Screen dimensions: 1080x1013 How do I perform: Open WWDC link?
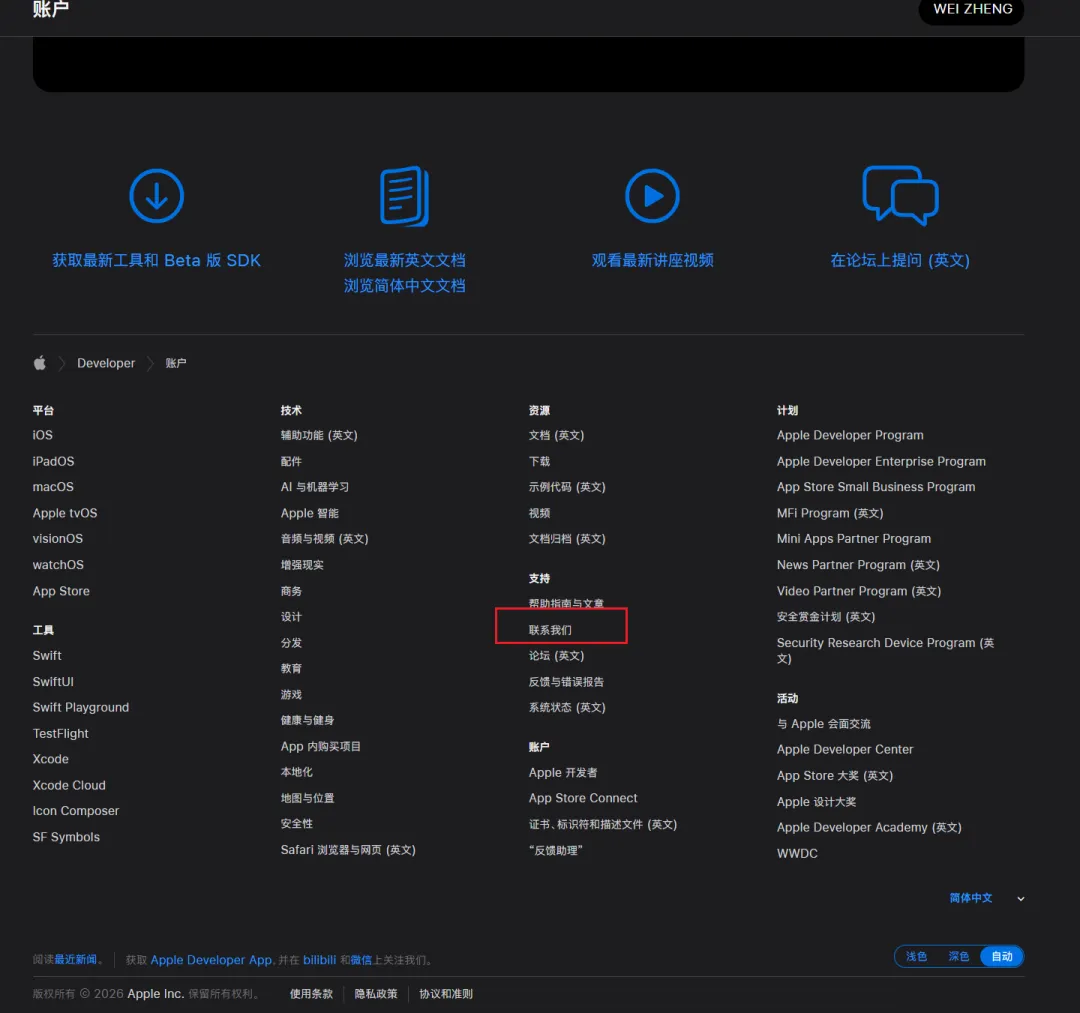(797, 853)
